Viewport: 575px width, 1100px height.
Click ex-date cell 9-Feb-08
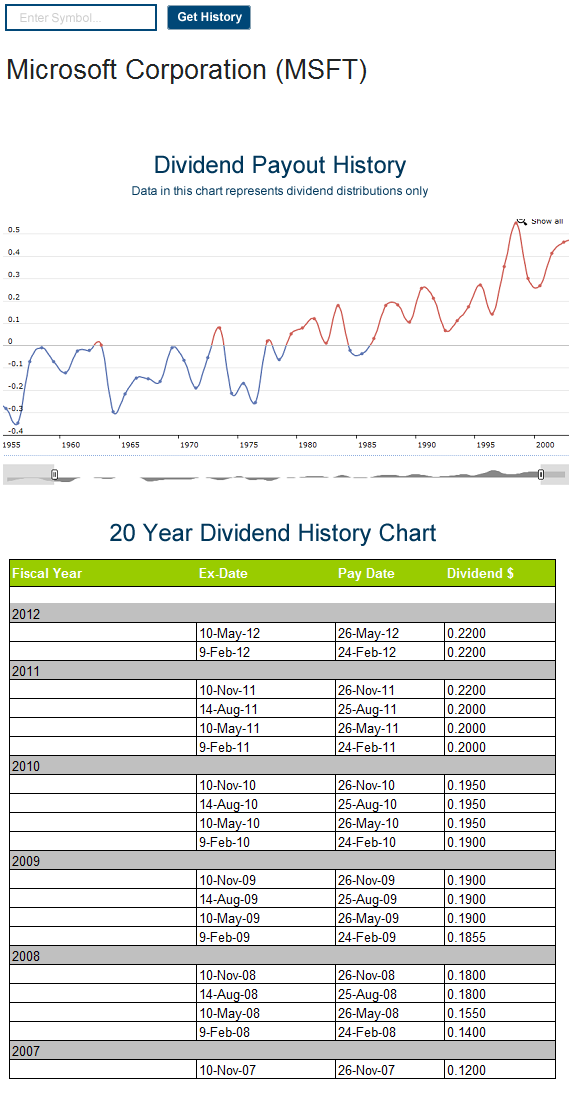pyautogui.click(x=266, y=1031)
